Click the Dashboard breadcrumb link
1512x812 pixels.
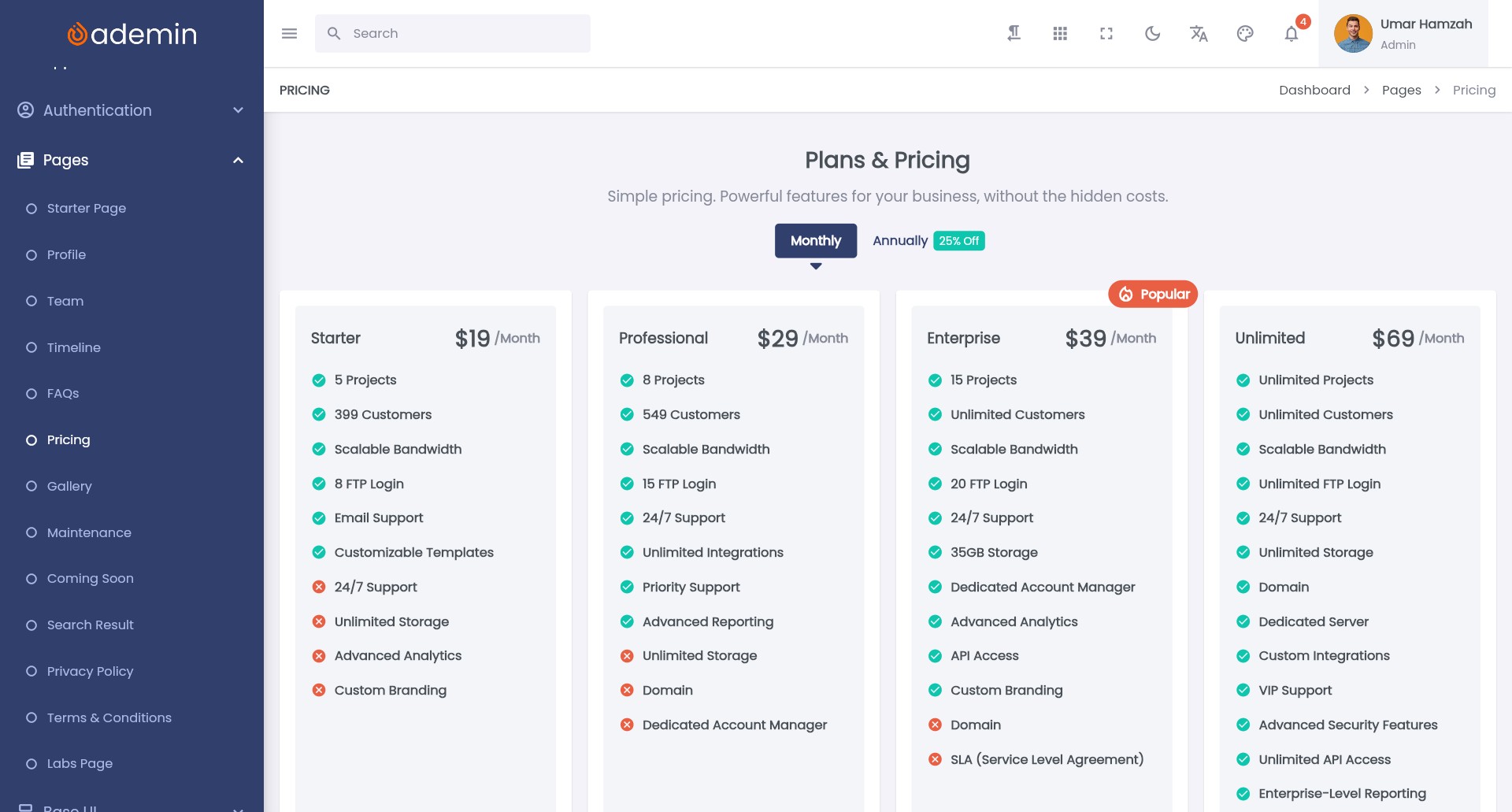tap(1314, 90)
